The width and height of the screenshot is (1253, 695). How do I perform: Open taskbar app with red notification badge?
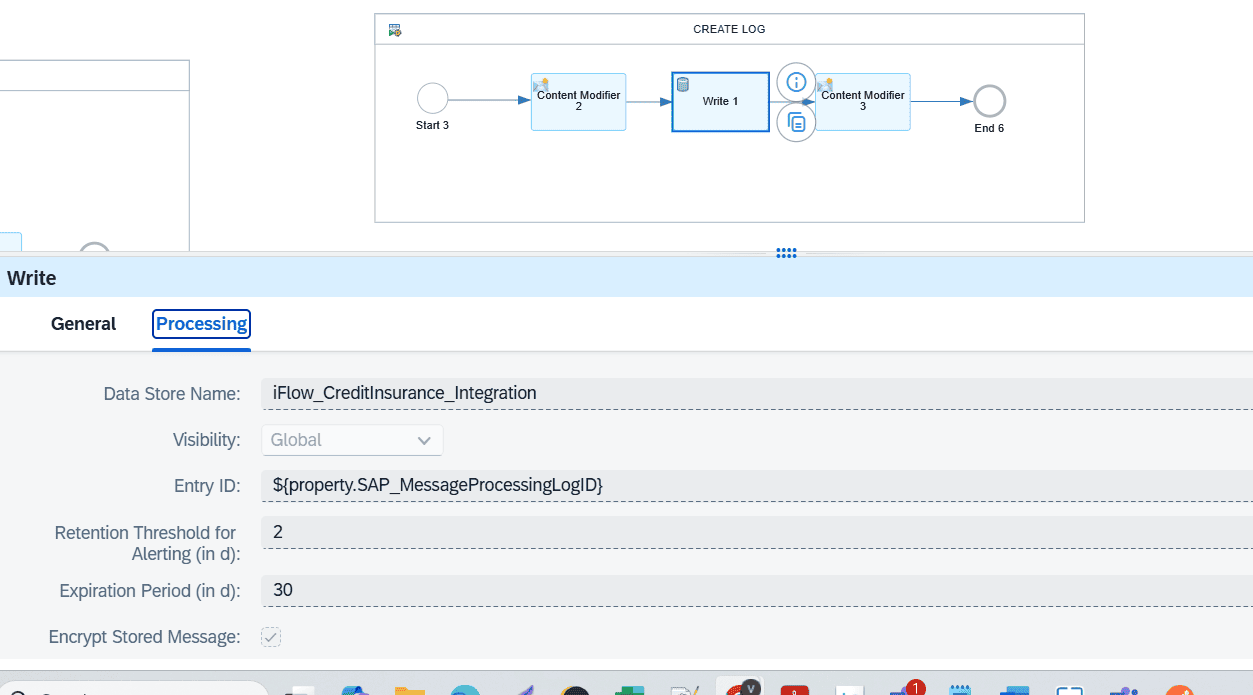click(x=906, y=688)
